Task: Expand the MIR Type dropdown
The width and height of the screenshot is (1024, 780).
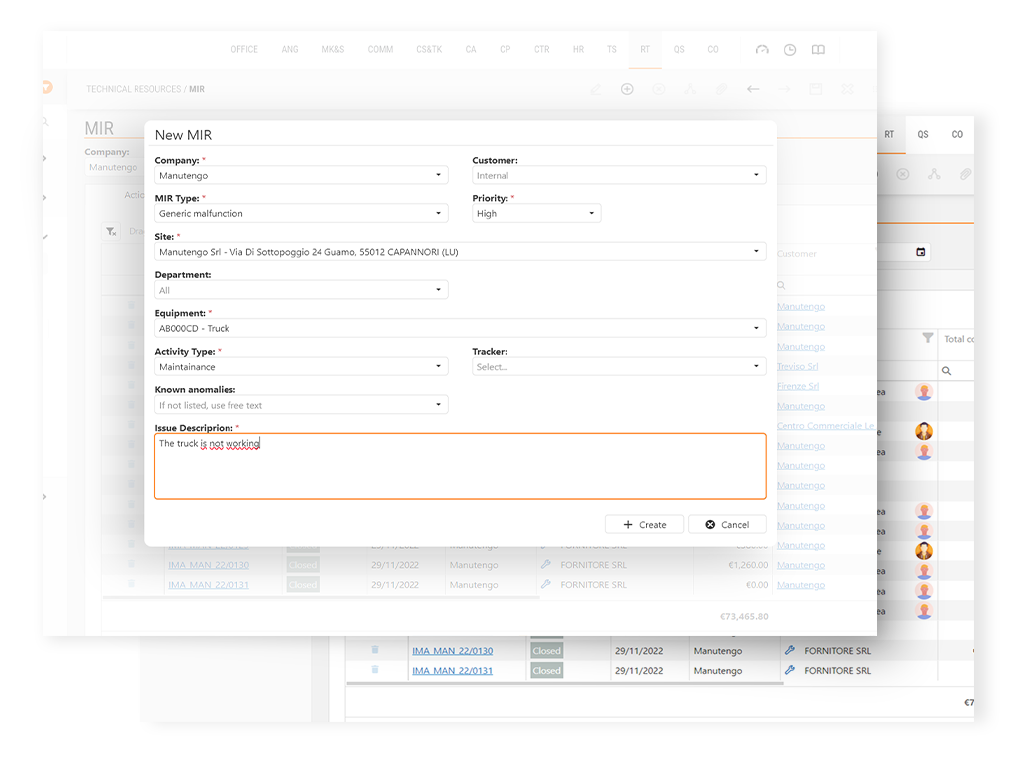Action: 301,214
